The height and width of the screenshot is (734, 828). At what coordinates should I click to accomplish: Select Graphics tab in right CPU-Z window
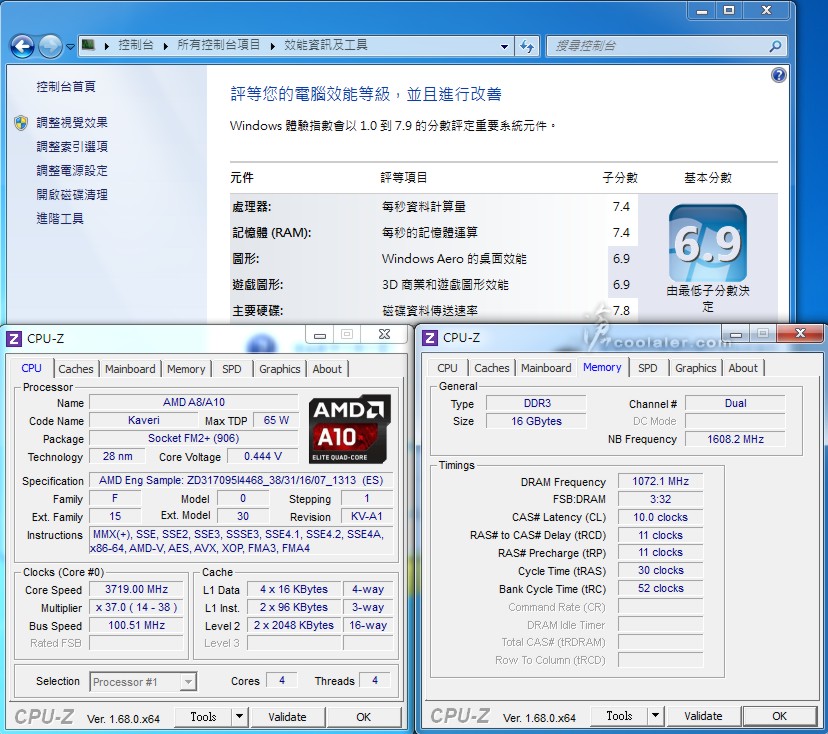(696, 368)
